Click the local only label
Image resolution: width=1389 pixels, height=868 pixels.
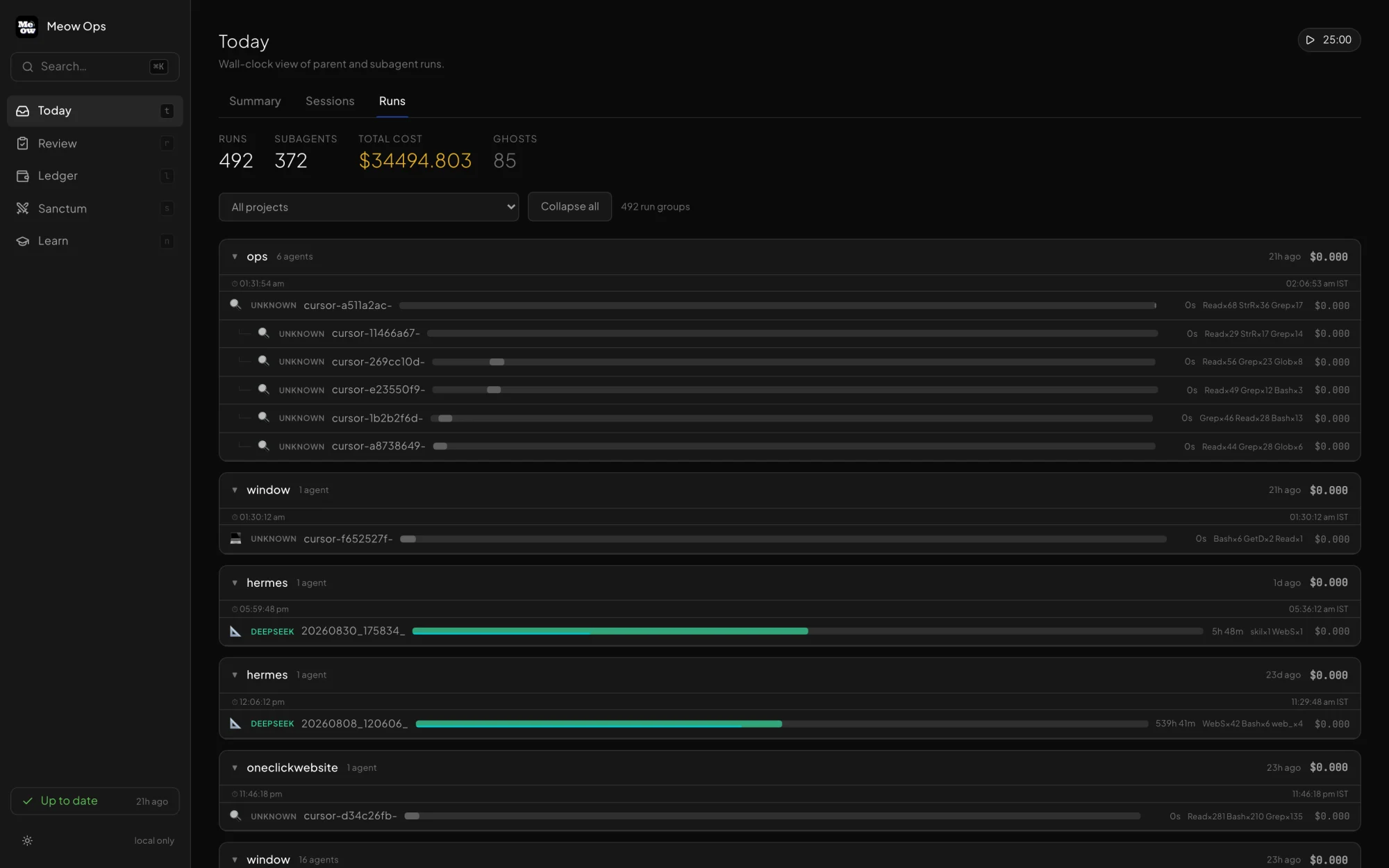click(x=154, y=841)
